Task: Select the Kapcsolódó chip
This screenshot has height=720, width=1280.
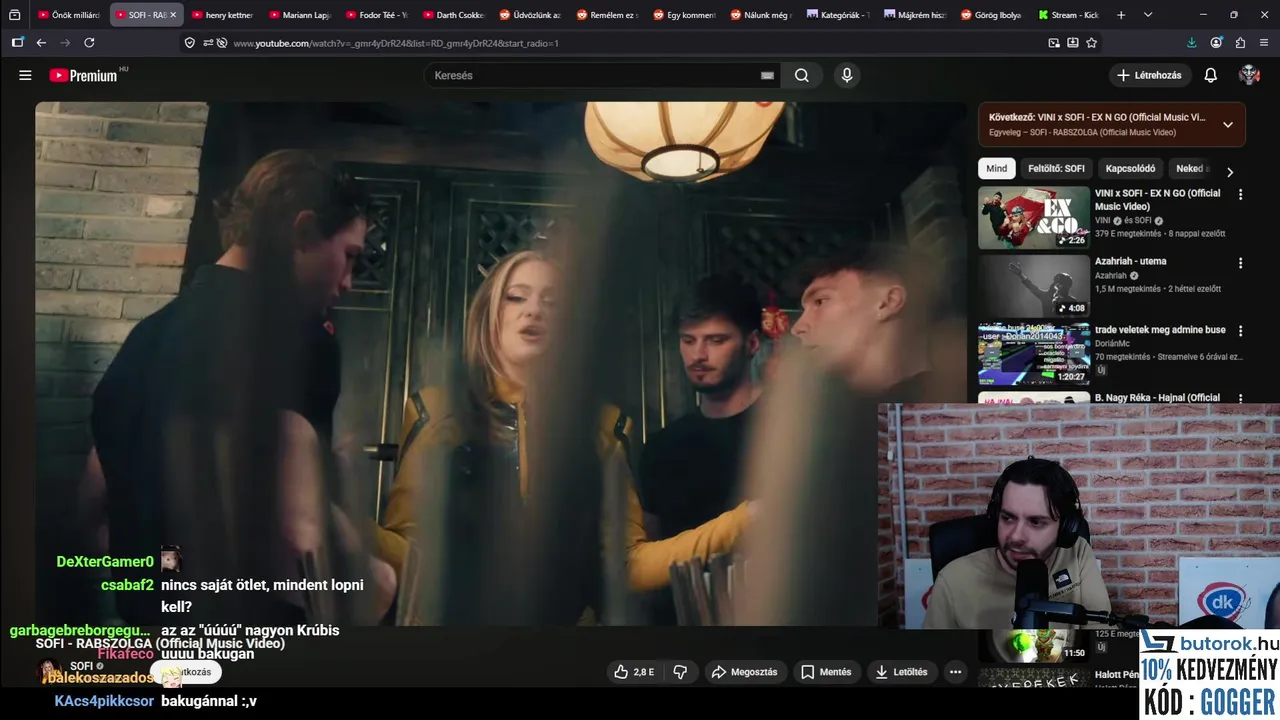Action: click(x=1130, y=169)
